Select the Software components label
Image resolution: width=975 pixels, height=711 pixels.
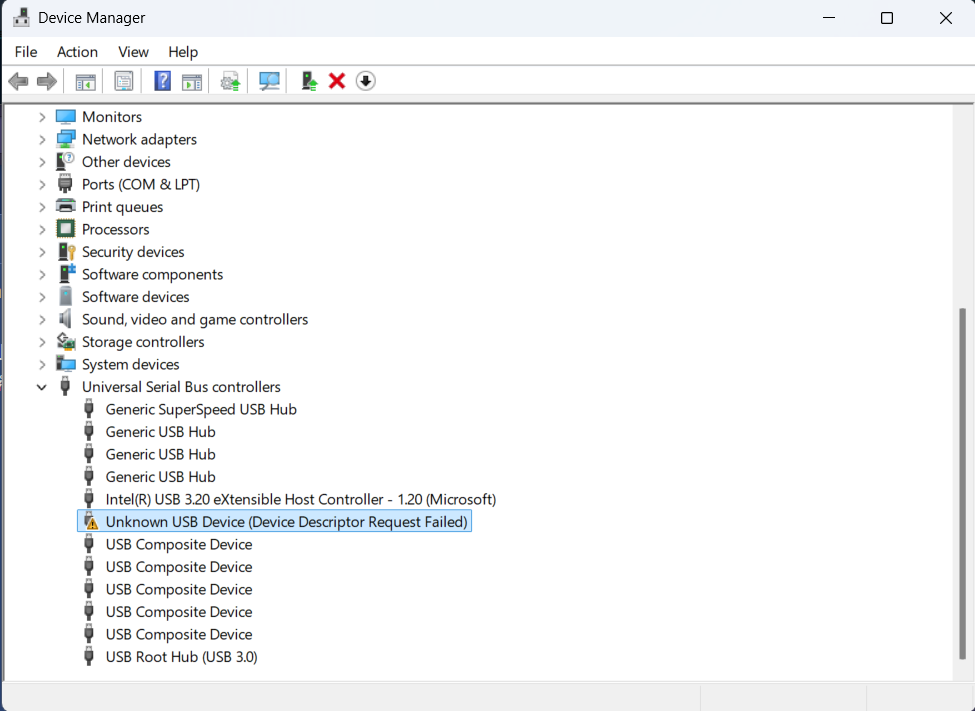[x=152, y=274]
